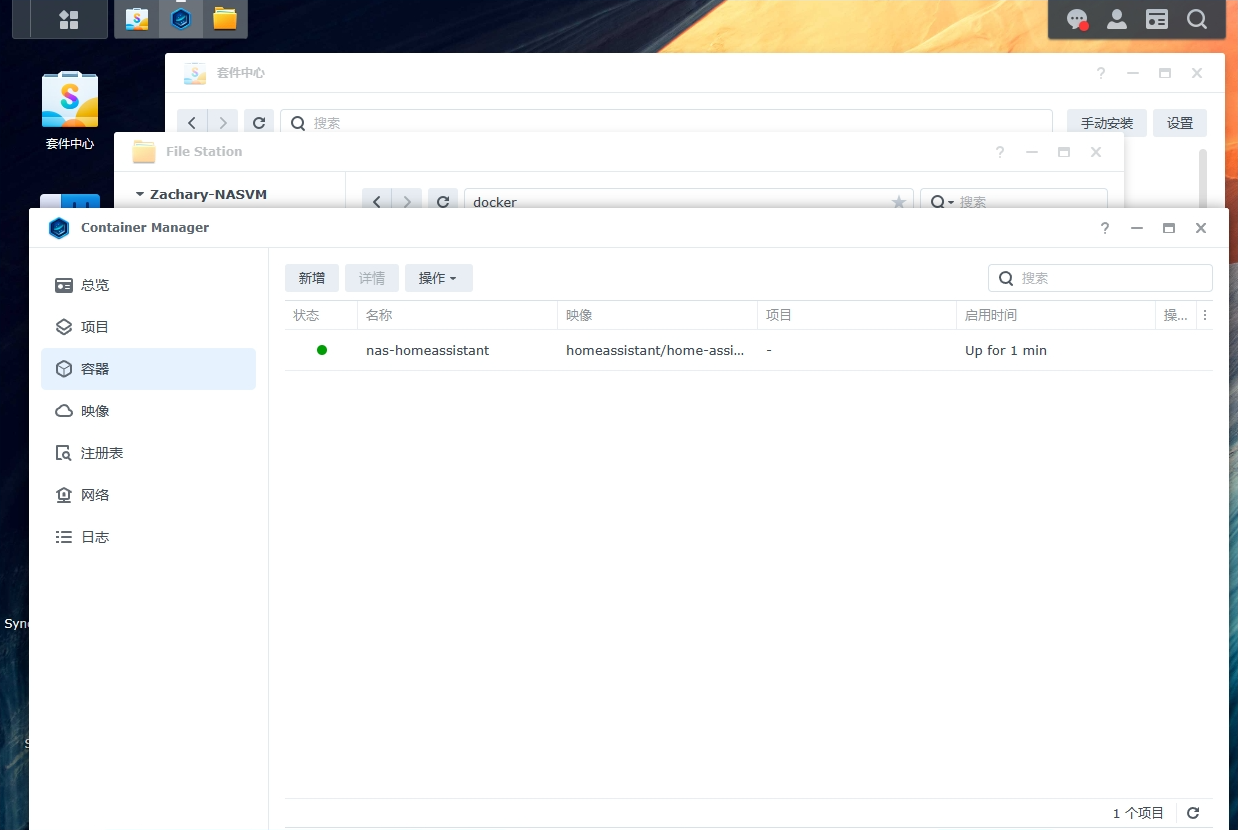
Task: Select the Container Manager taskbar icon
Action: [181, 19]
